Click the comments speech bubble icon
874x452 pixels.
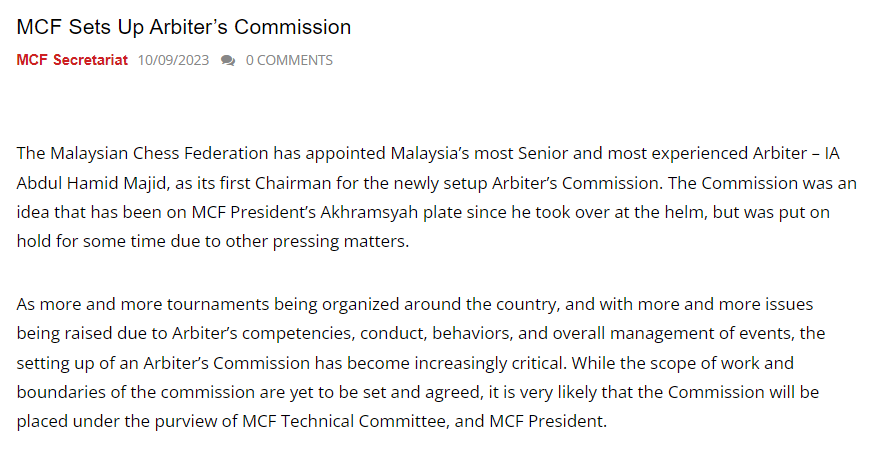point(228,60)
